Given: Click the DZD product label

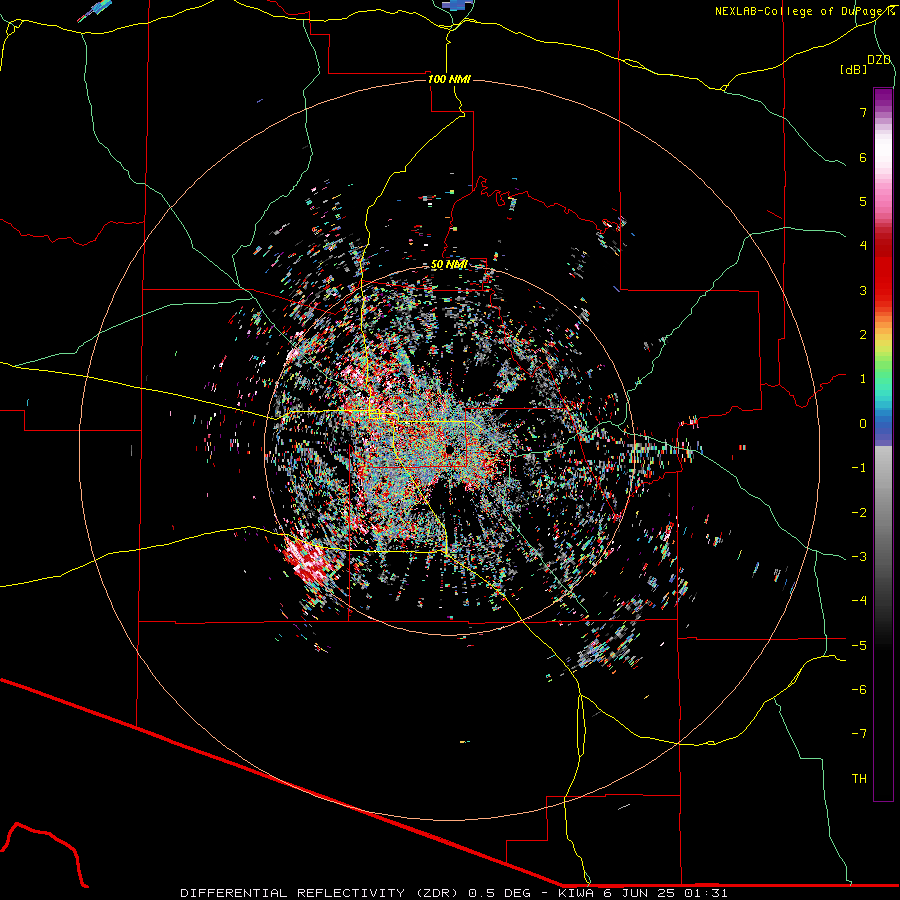Looking at the screenshot, I should pos(879,59).
